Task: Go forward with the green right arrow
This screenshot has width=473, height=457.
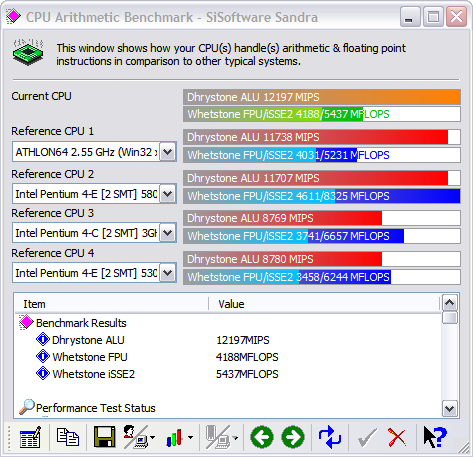Action: coord(293,437)
